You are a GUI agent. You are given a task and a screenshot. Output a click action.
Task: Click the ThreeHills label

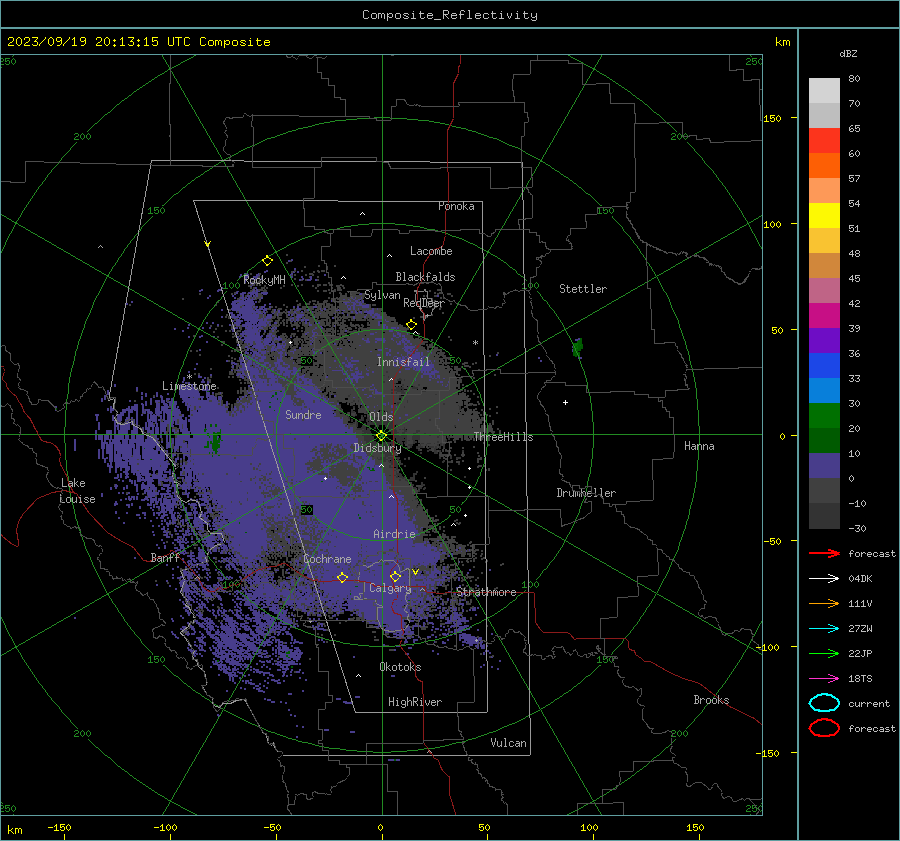point(503,437)
